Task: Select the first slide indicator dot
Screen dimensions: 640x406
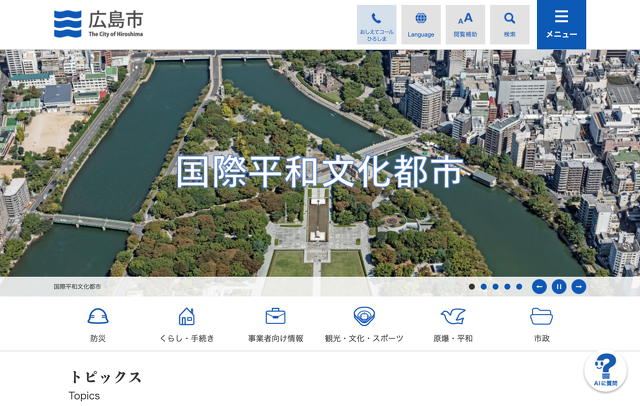Action: pos(472,287)
